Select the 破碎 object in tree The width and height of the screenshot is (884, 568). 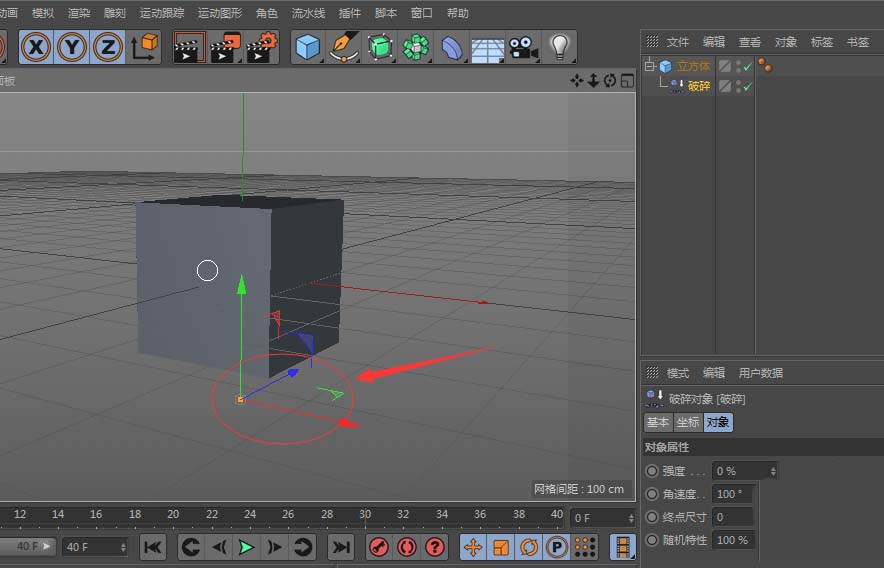(x=699, y=86)
